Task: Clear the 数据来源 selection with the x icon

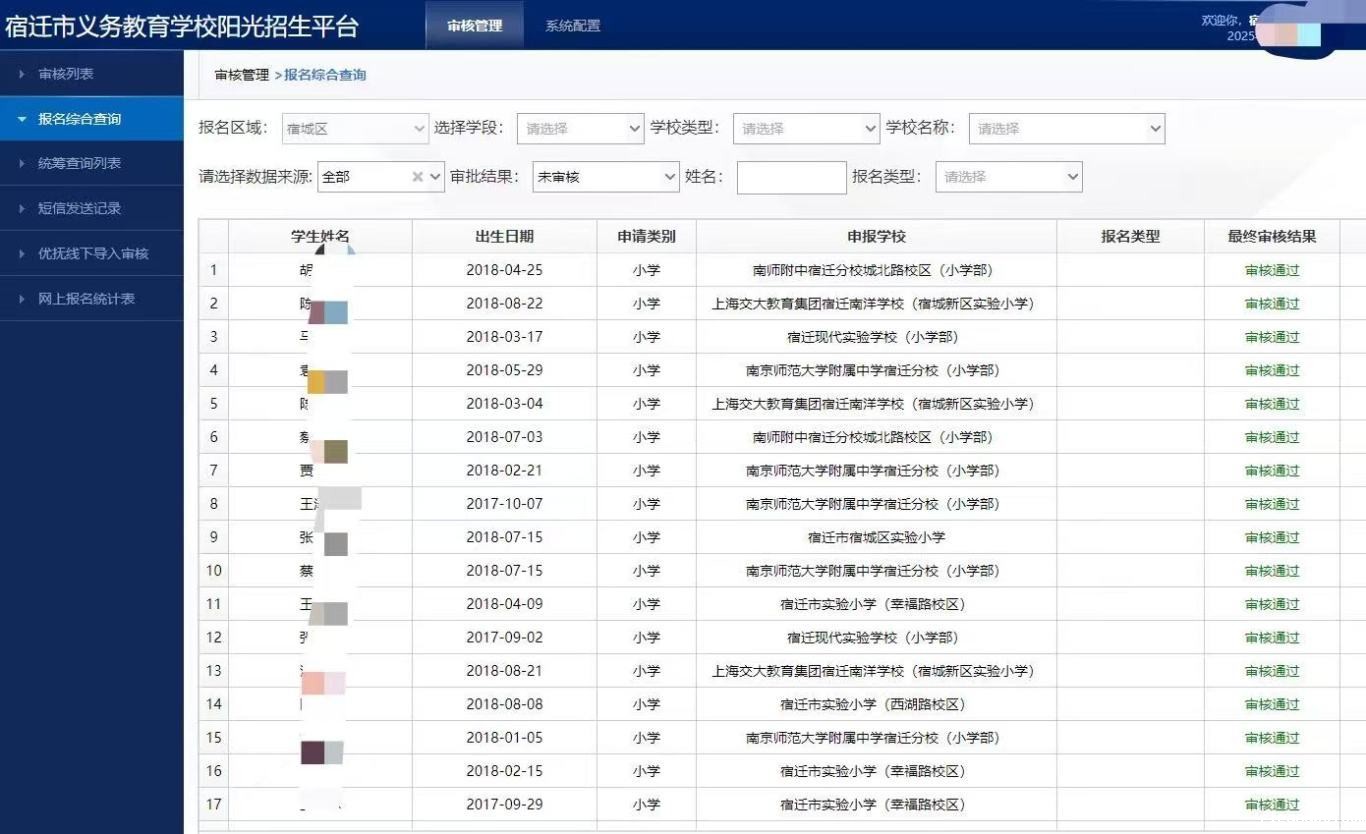Action: click(418, 177)
